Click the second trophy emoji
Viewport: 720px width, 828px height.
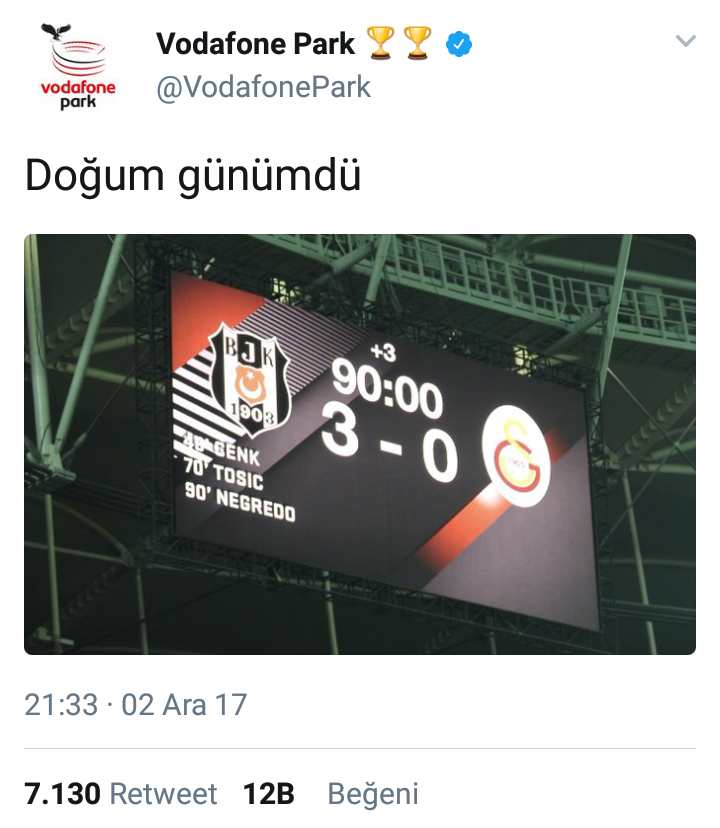coord(417,43)
